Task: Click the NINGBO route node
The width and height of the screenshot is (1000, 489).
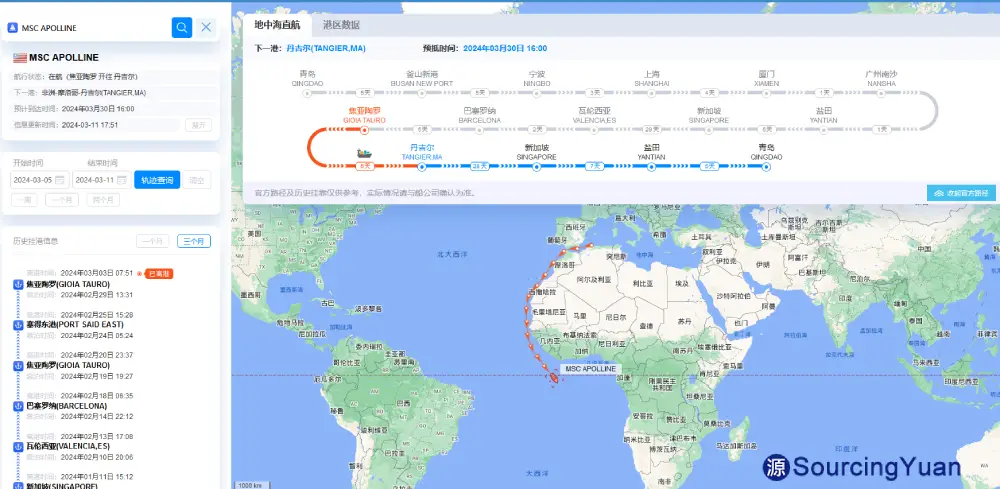Action: tap(536, 93)
